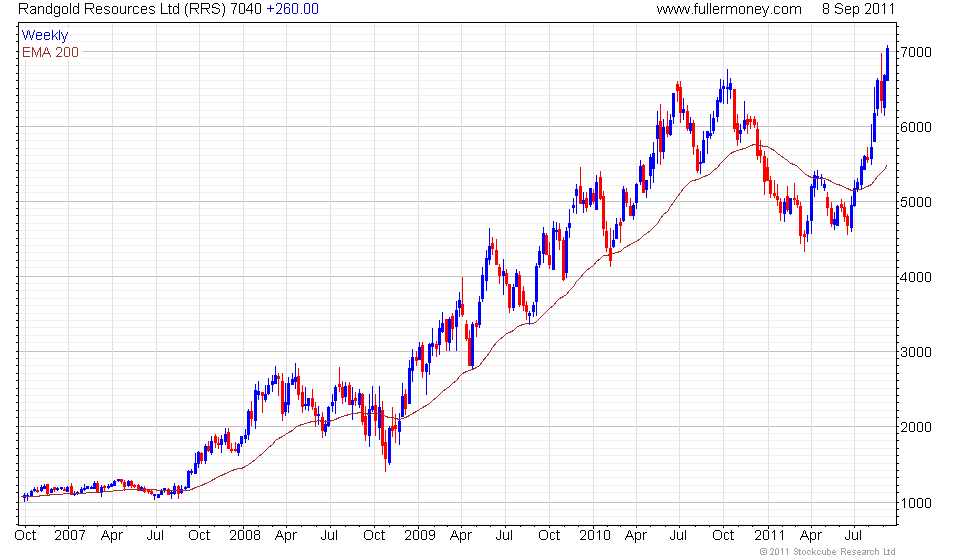Click the 2008 year label on time axis
980x560 pixels.
click(245, 536)
